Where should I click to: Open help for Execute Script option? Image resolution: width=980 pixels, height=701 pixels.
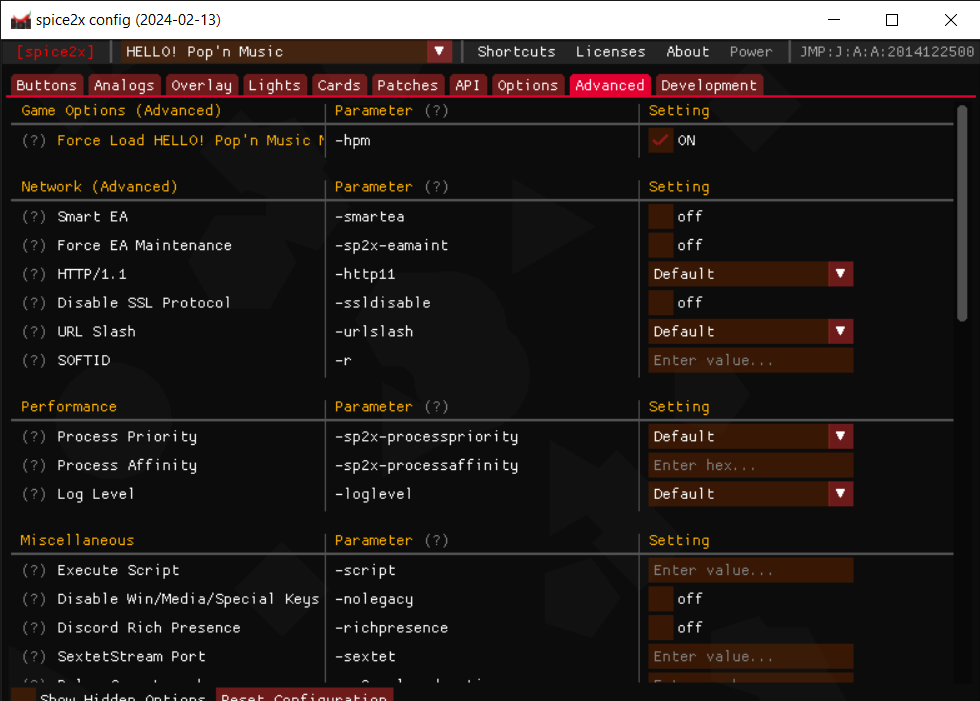[33, 569]
